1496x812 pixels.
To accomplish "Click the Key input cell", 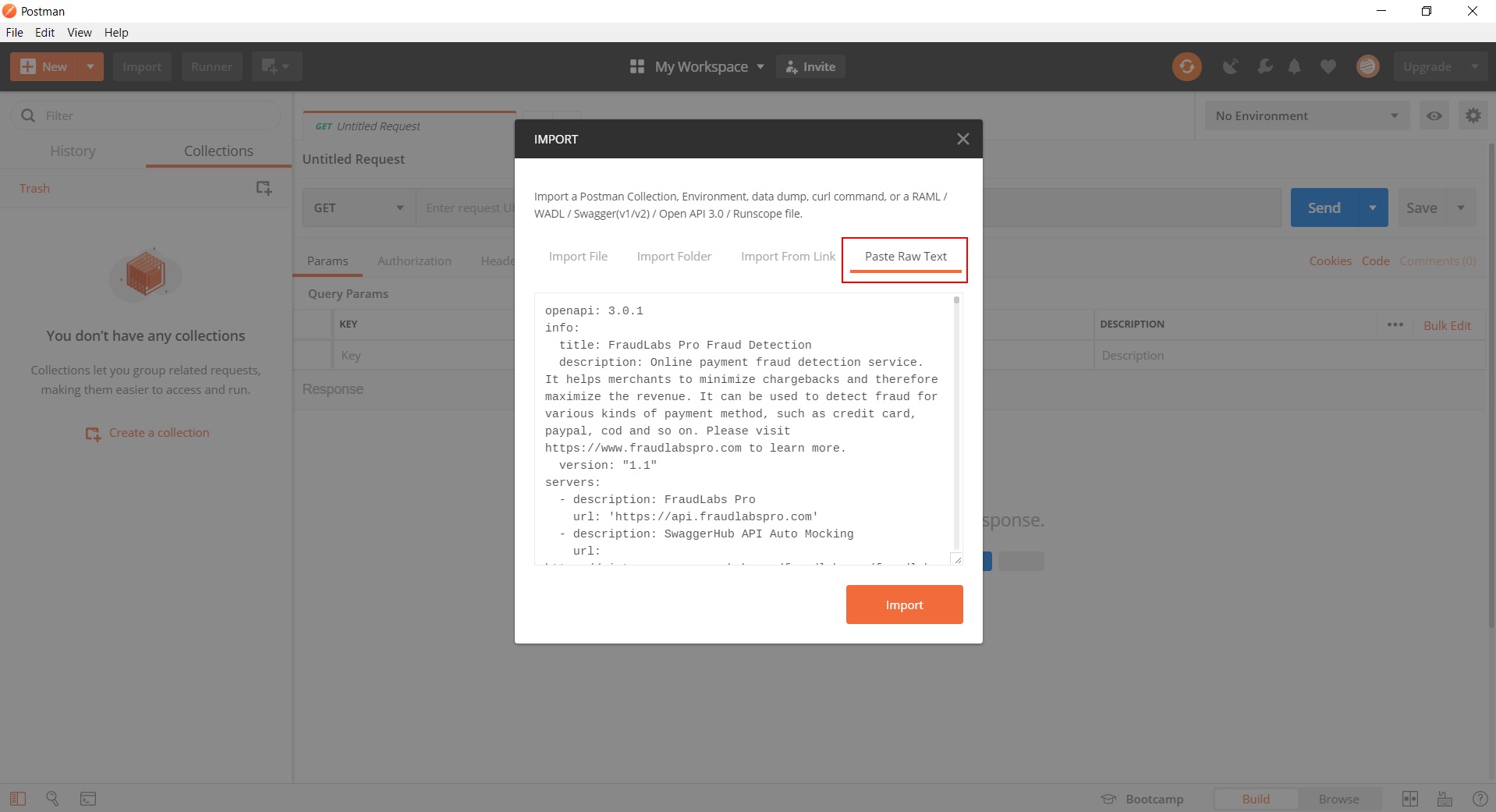I will [x=425, y=355].
